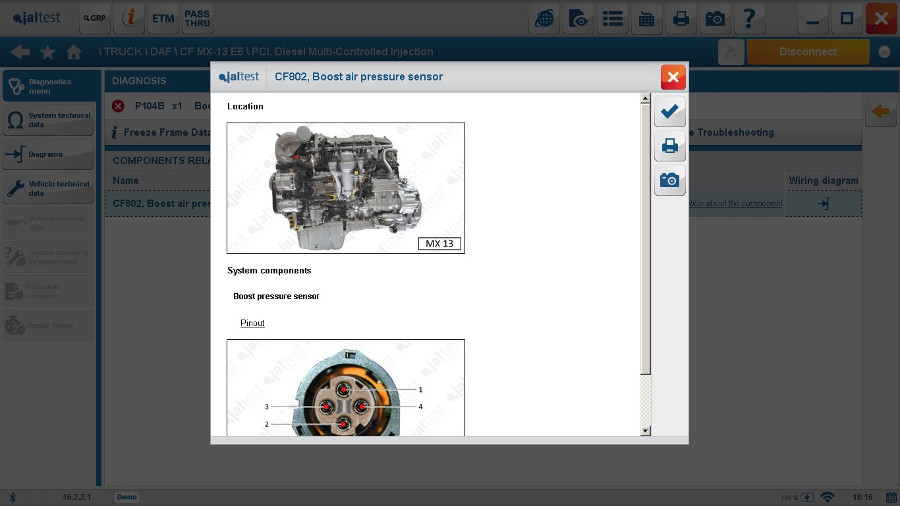900x506 pixels.
Task: Click the favorites star icon
Action: point(48,52)
